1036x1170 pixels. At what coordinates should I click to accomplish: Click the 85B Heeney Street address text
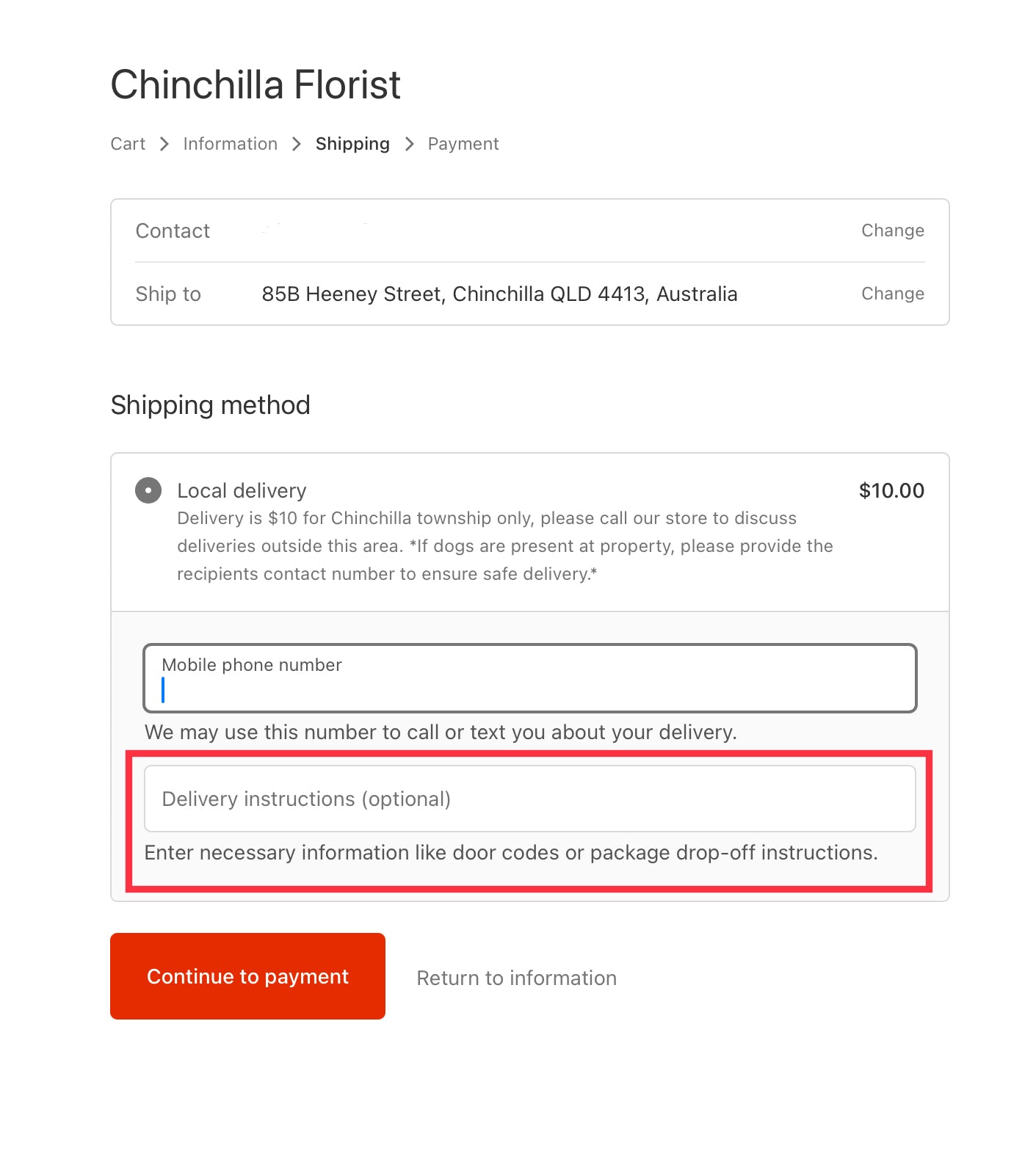499,294
